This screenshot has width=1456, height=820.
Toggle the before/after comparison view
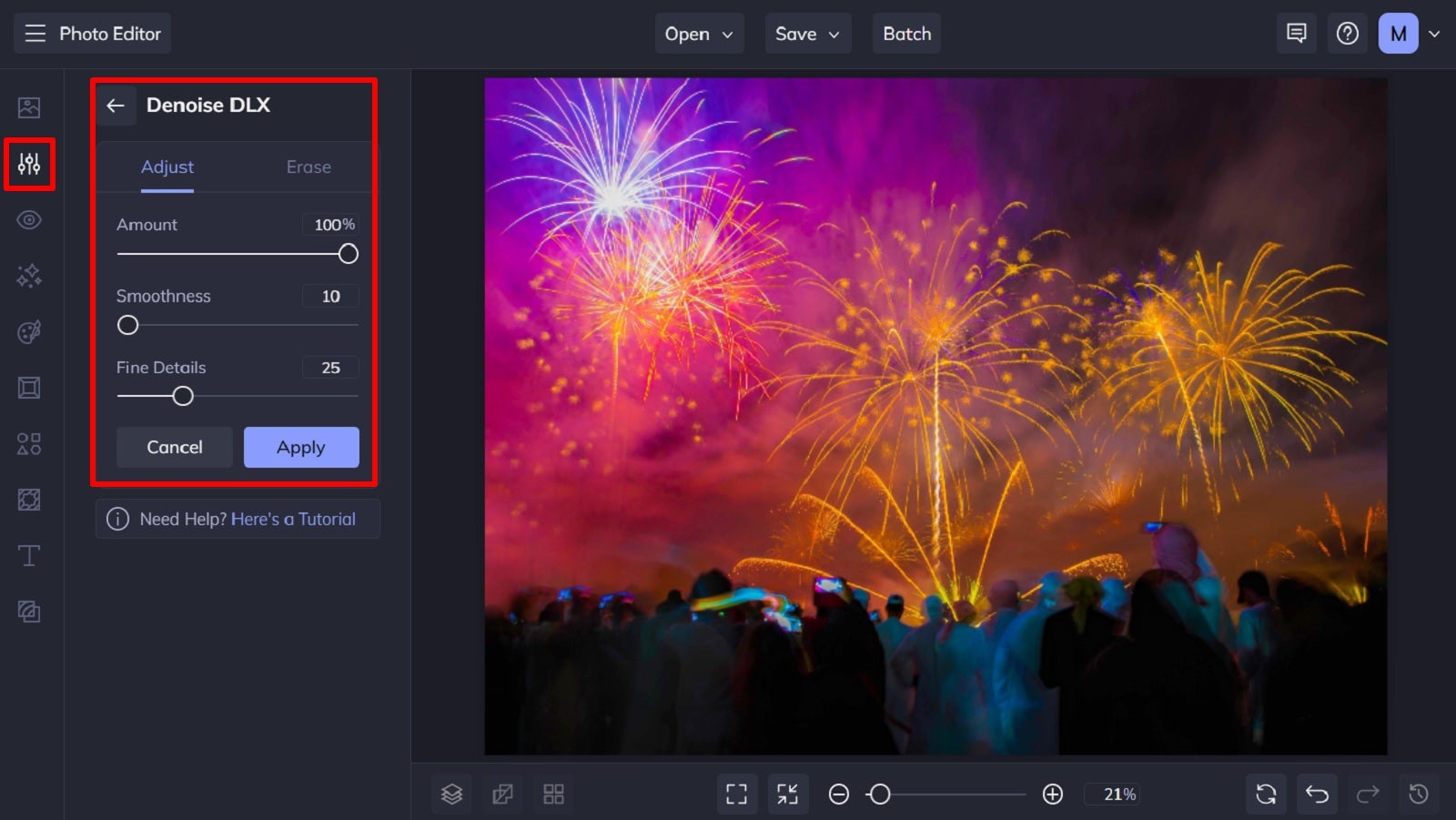click(503, 793)
